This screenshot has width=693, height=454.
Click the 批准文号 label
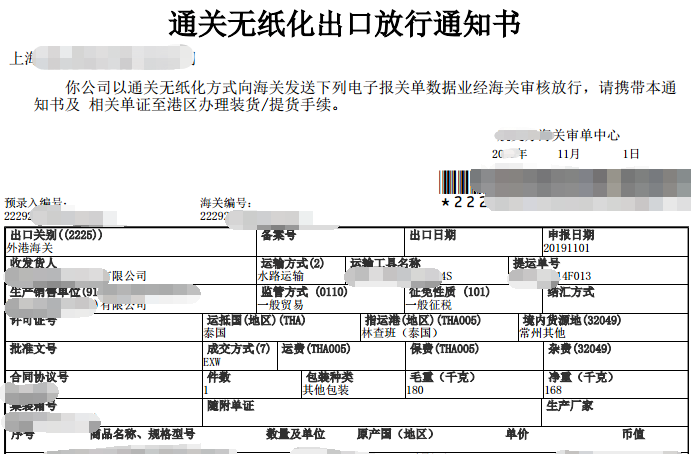(33, 349)
